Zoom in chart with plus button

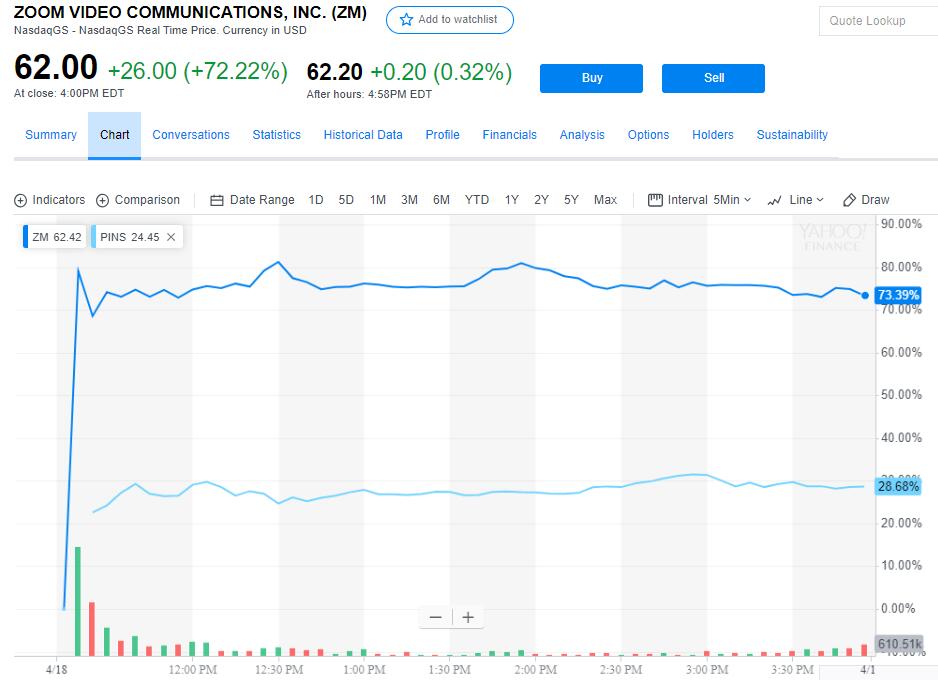pyautogui.click(x=467, y=617)
